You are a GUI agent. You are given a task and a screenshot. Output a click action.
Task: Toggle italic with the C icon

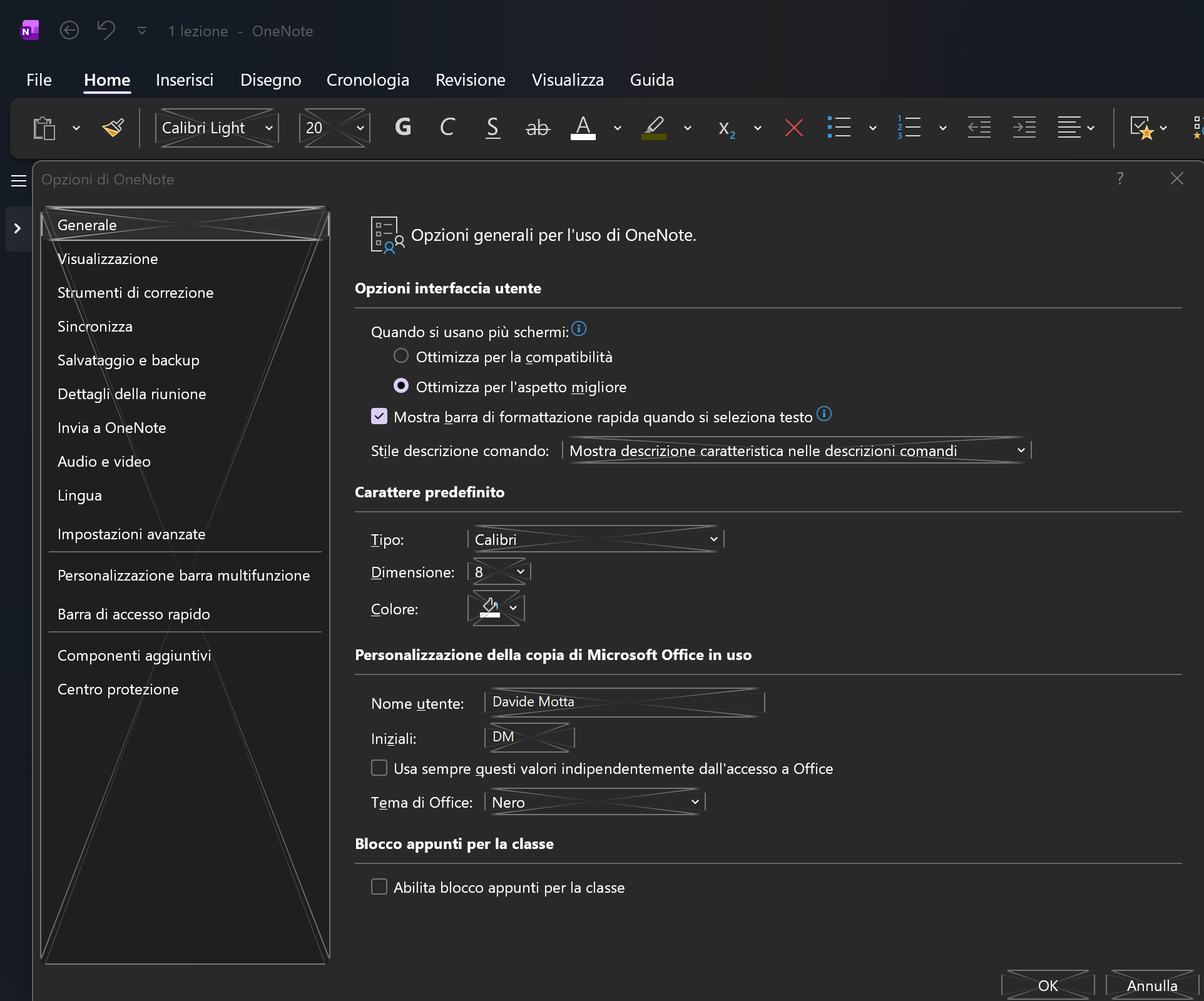tap(447, 128)
